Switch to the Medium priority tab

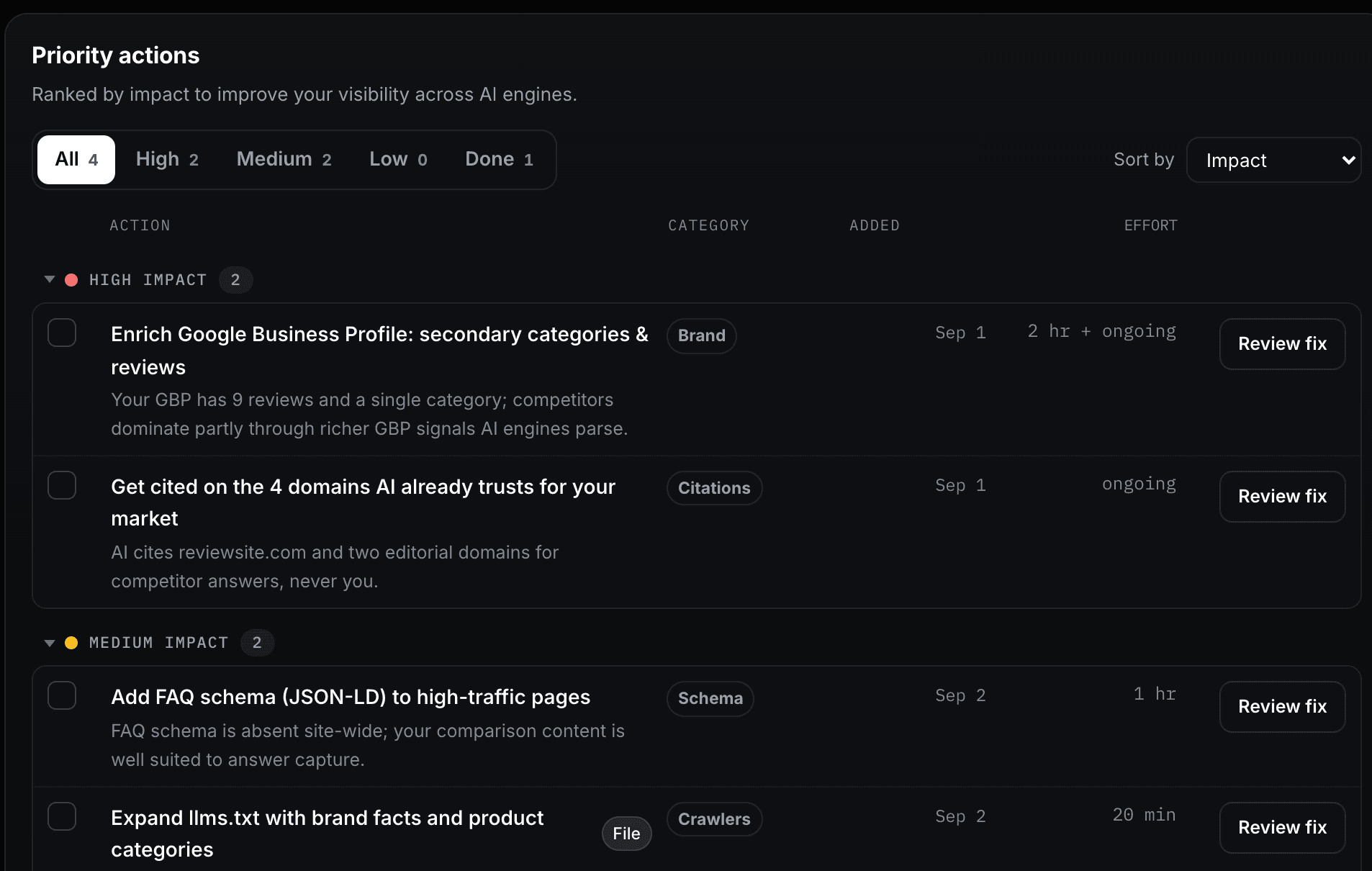click(284, 159)
